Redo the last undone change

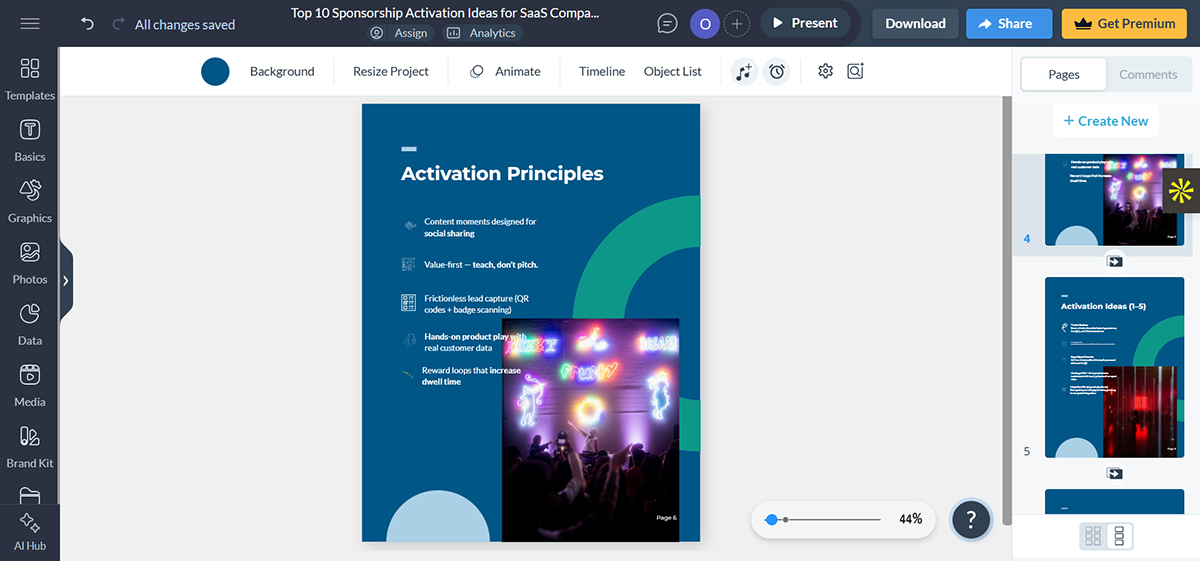pos(119,23)
